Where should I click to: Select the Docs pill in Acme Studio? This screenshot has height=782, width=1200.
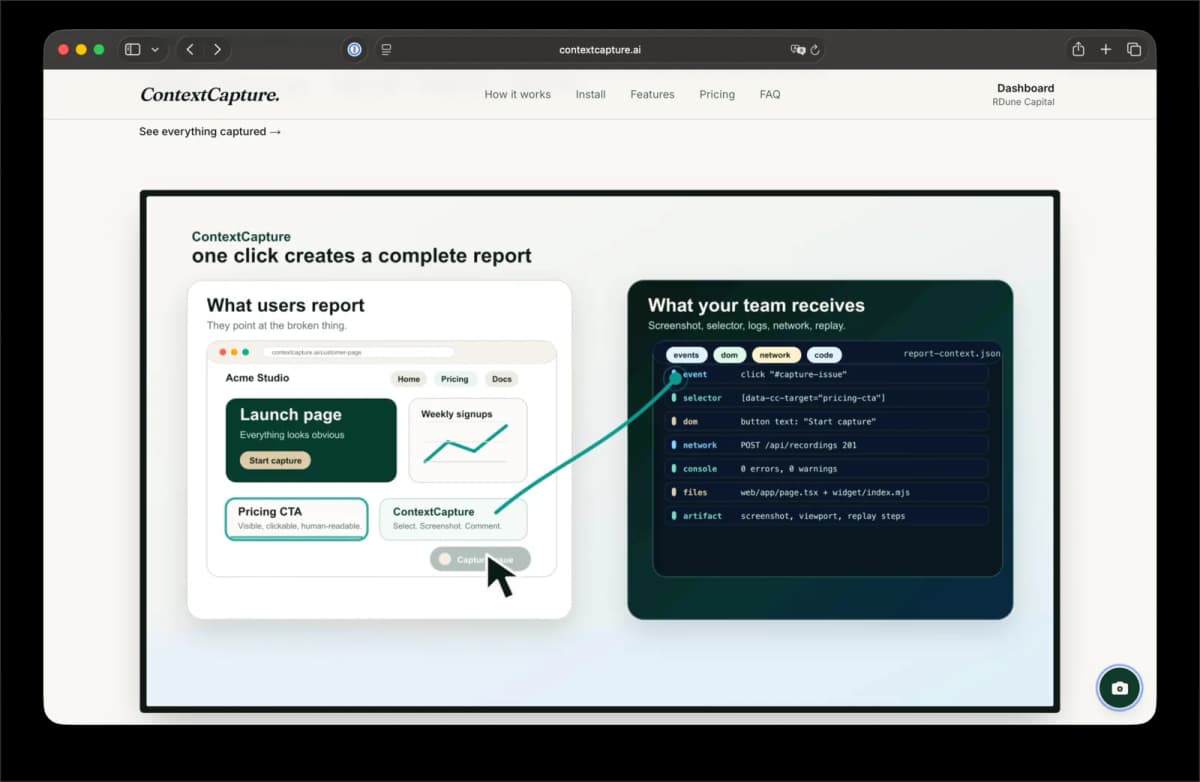pos(502,379)
